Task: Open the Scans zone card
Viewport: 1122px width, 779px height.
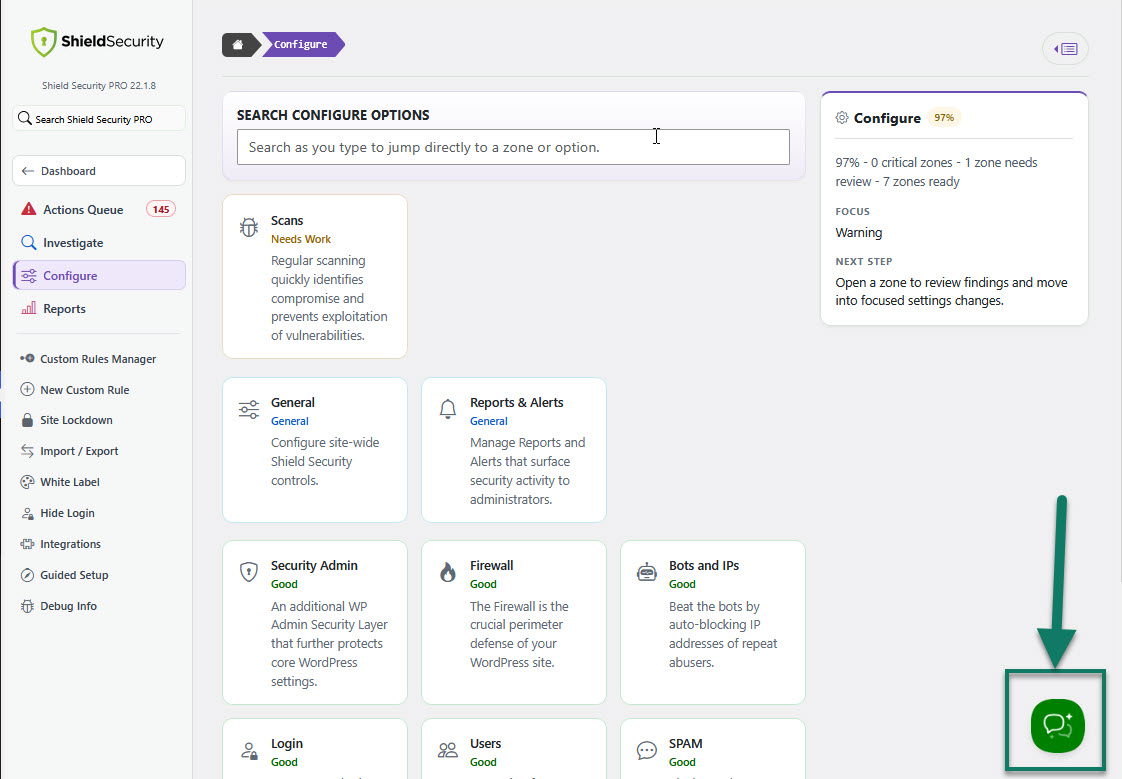Action: point(315,276)
